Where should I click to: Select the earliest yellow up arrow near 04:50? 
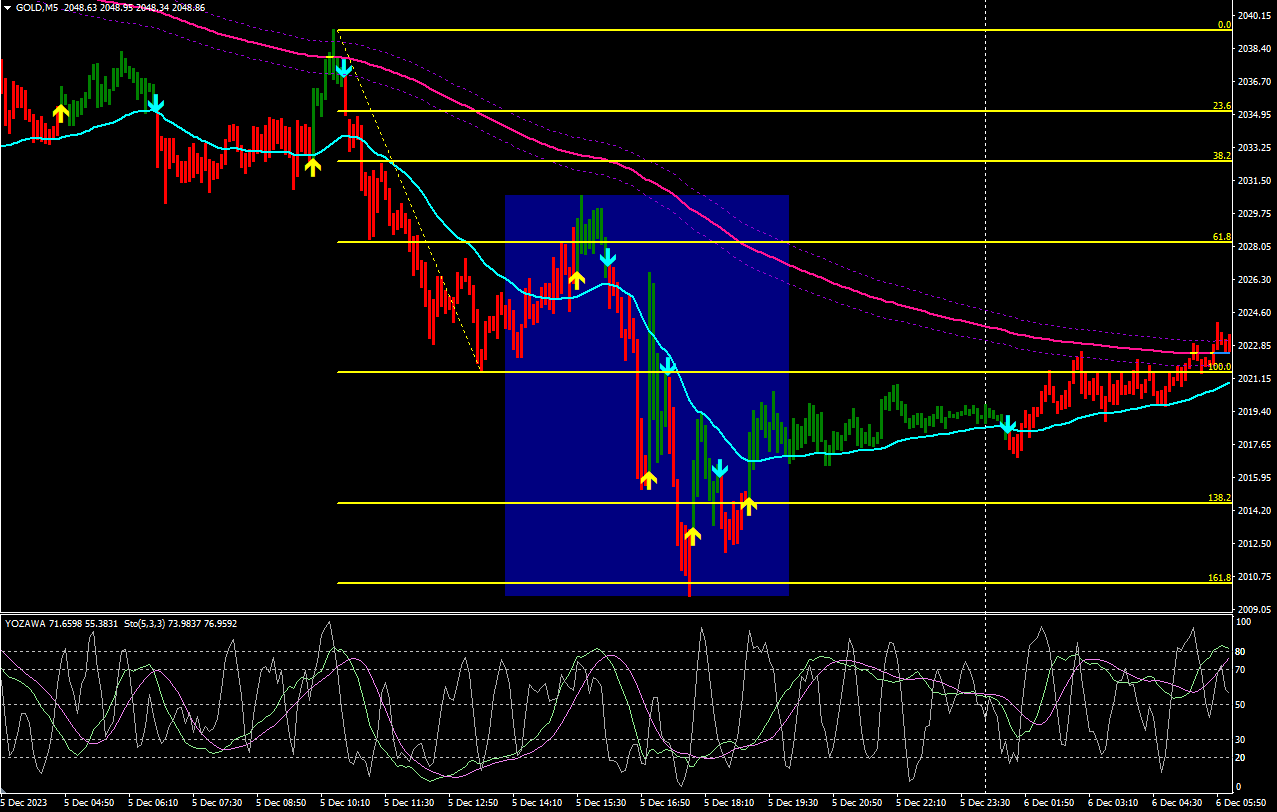click(60, 112)
